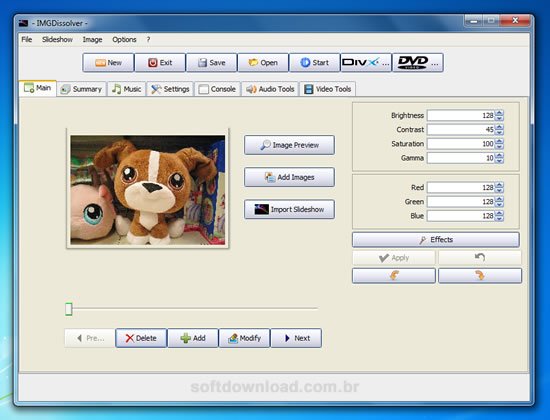
Task: Switch to the Music tab
Action: click(x=127, y=89)
